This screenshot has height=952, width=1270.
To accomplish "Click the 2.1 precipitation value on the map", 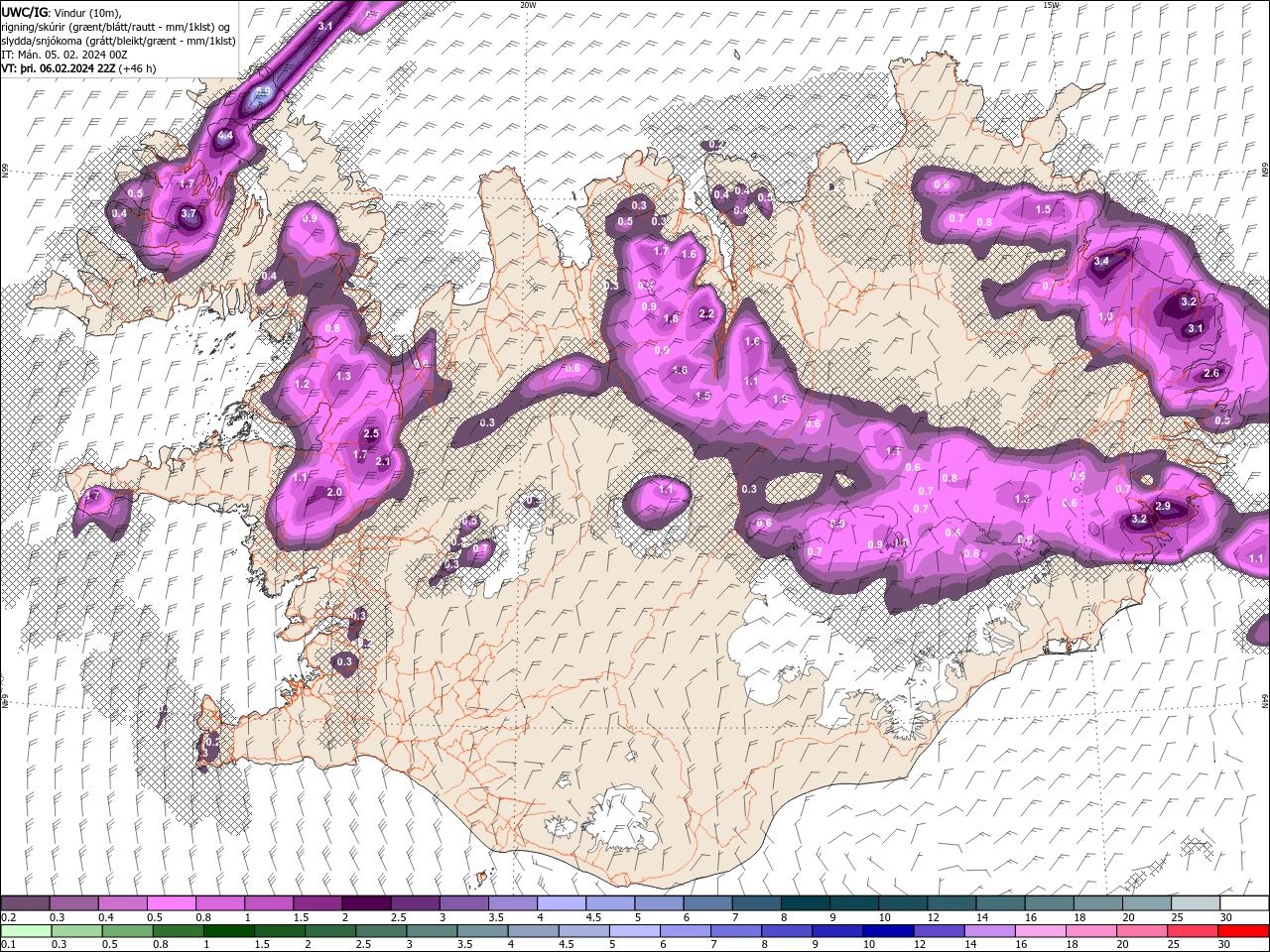I will [383, 461].
